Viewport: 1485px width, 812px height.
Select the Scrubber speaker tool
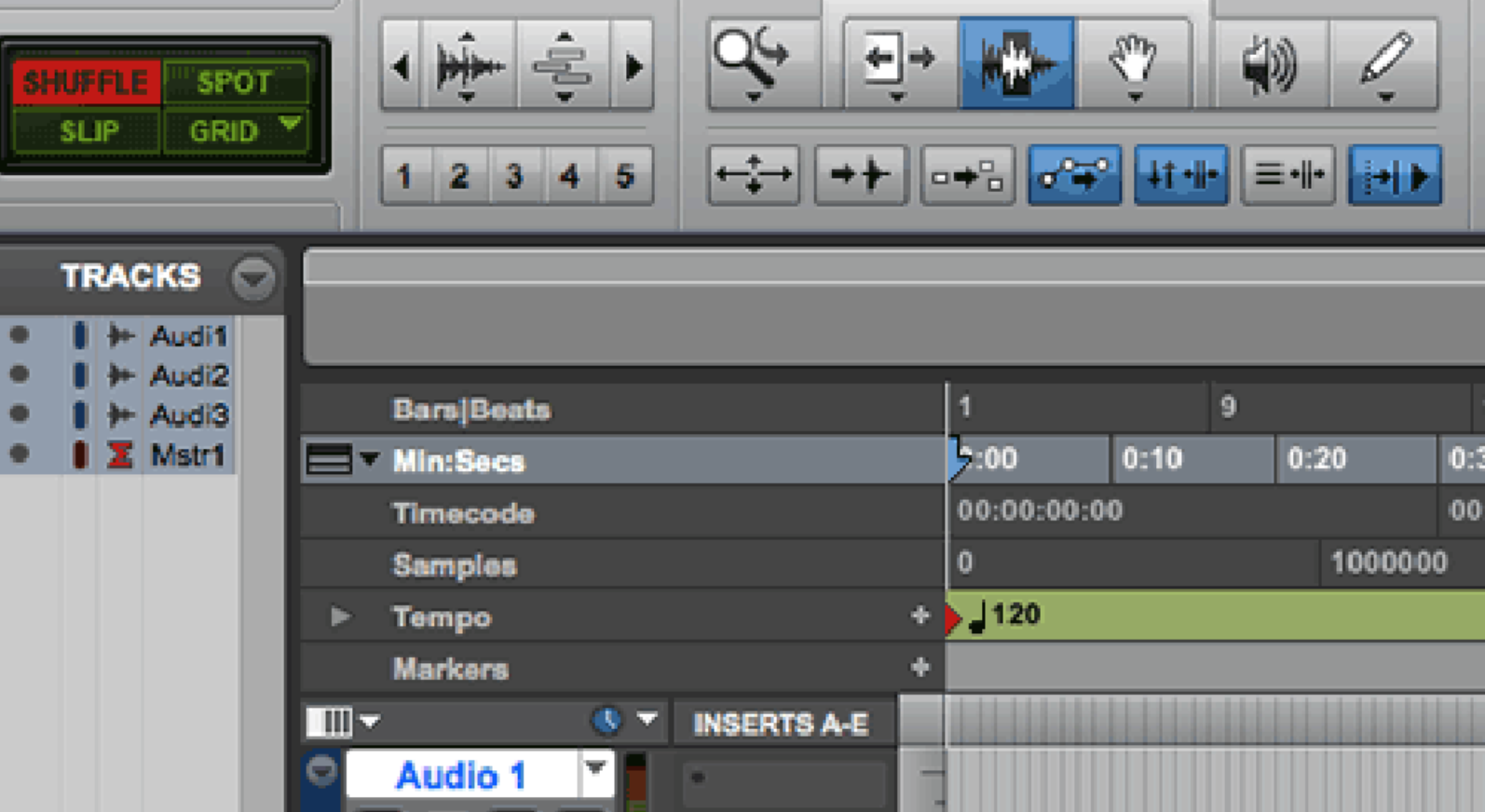[1269, 63]
